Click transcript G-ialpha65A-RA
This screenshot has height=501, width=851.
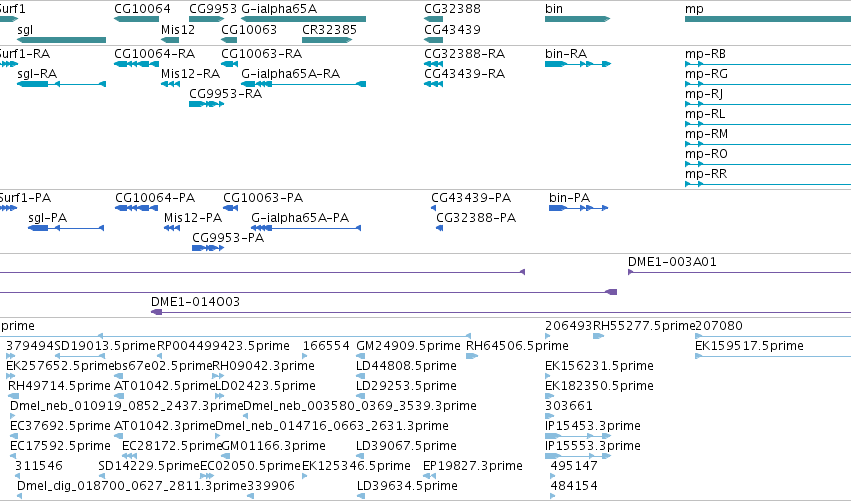click(303, 84)
